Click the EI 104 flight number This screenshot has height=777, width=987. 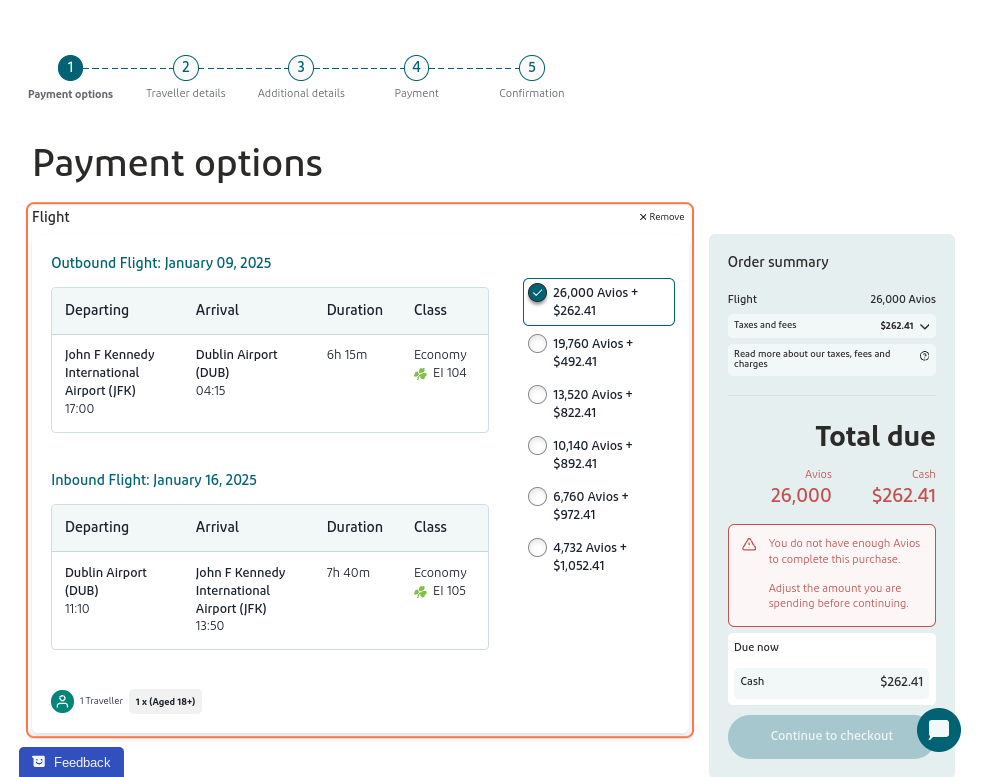click(449, 373)
